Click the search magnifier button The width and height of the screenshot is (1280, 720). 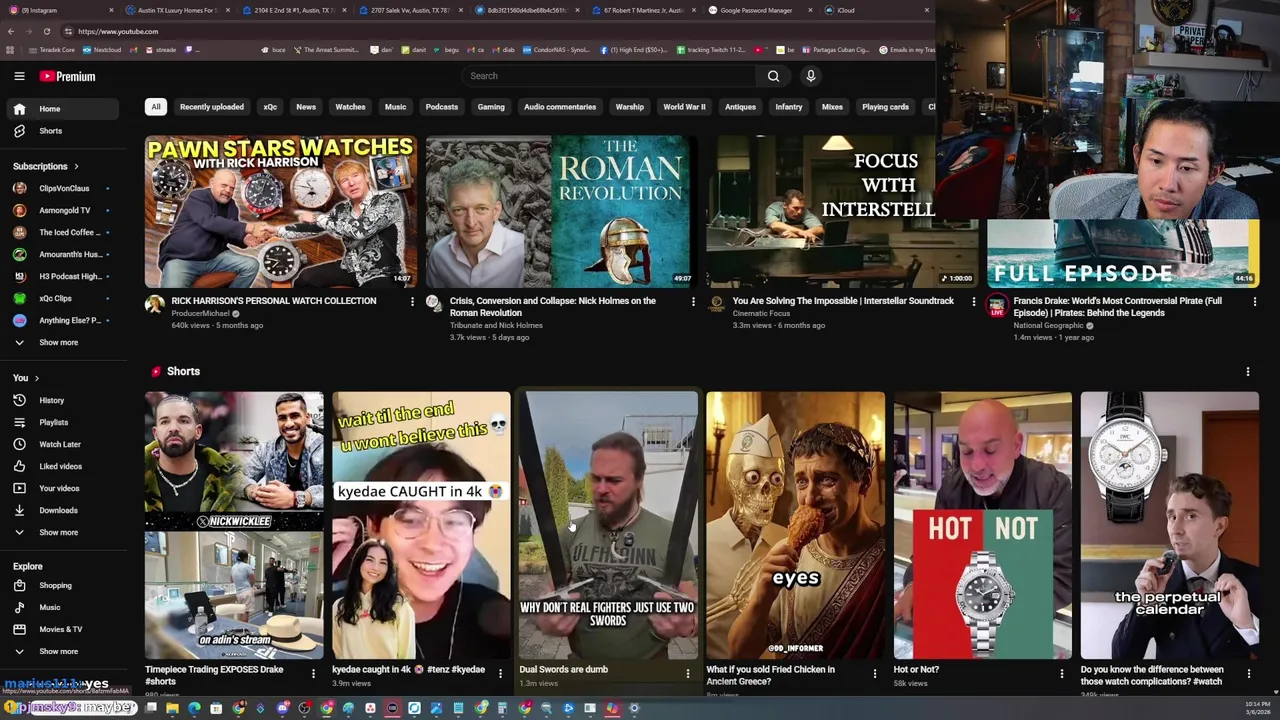point(773,76)
